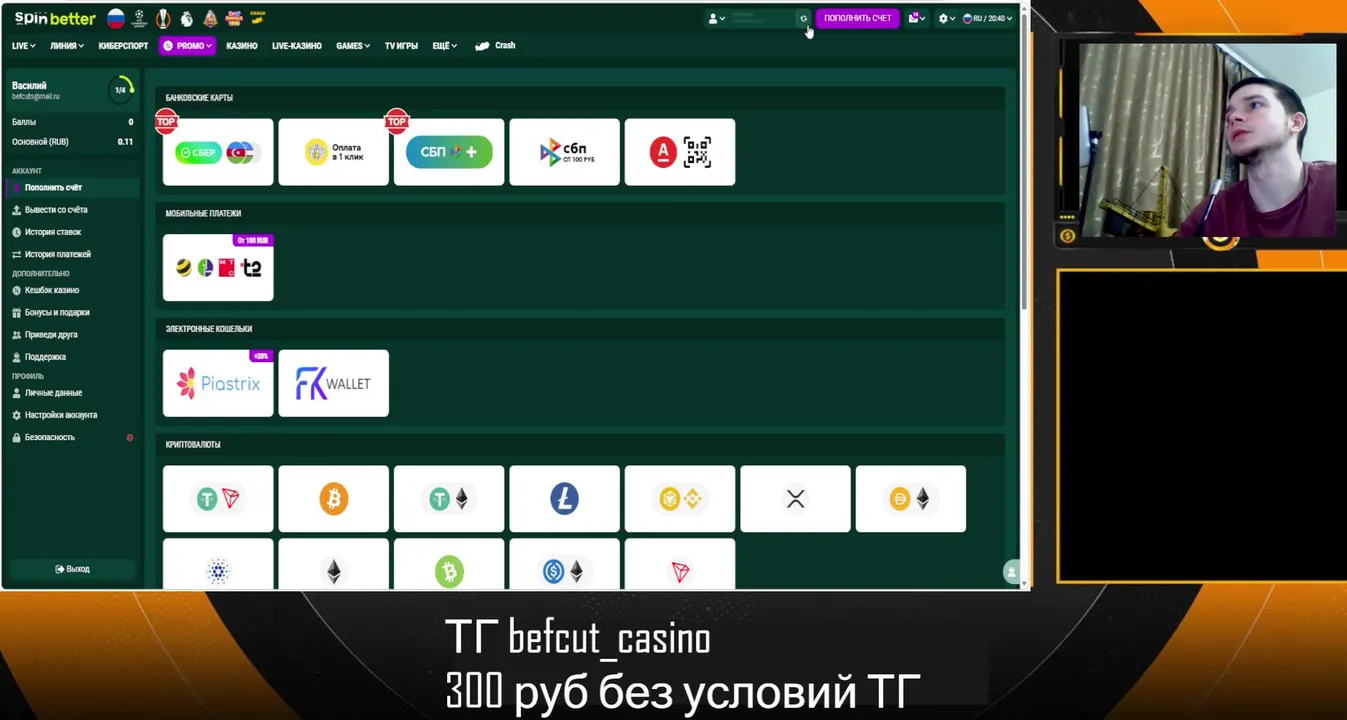Select Tether on Tron crypto tile
The image size is (1347, 720).
[x=218, y=499]
